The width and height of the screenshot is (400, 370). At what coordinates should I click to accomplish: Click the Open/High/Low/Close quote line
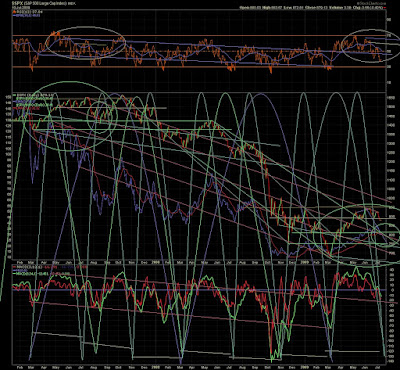pos(313,8)
